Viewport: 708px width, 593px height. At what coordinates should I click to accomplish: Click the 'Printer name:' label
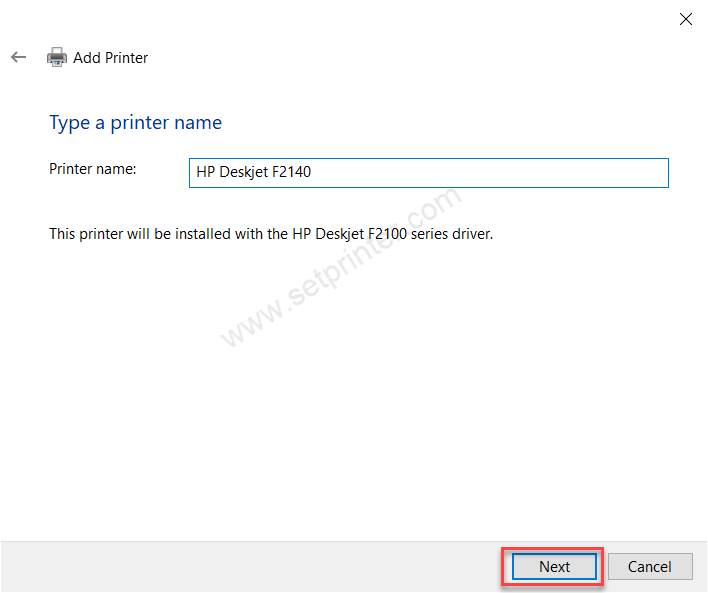(x=93, y=169)
